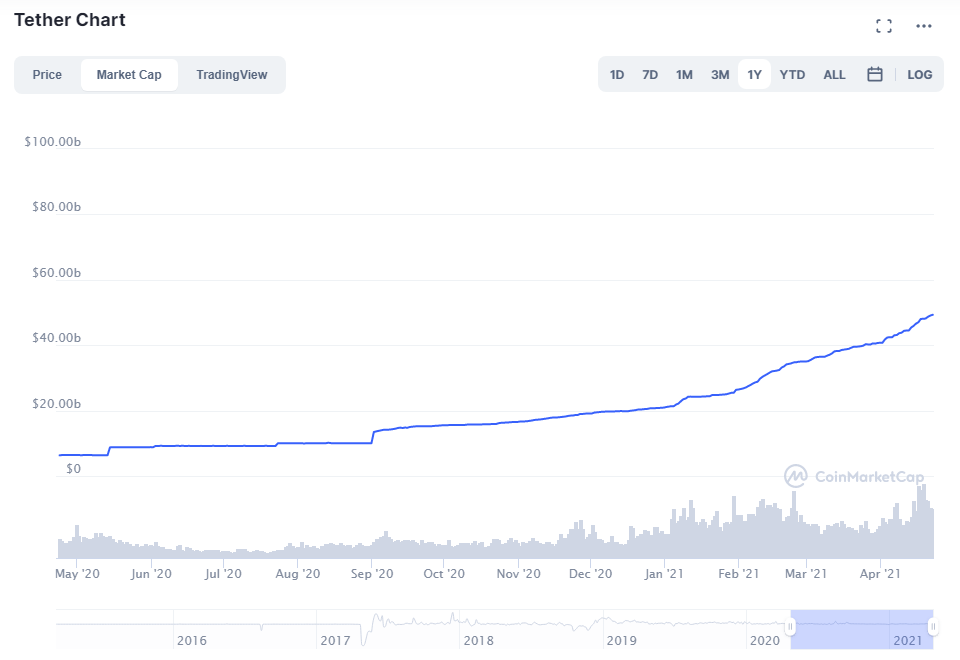
Task: Click the May '20 axis label
Action: 77,574
